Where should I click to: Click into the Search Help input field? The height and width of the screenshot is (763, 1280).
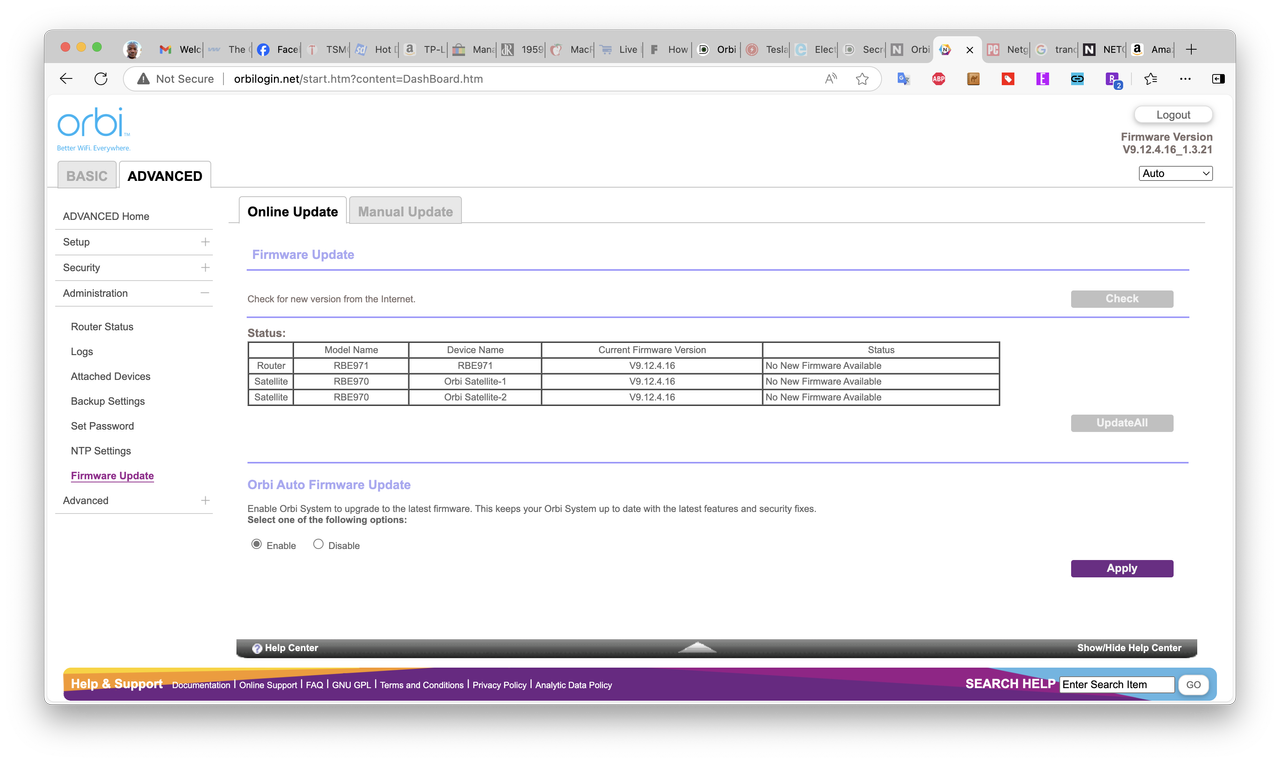1117,684
